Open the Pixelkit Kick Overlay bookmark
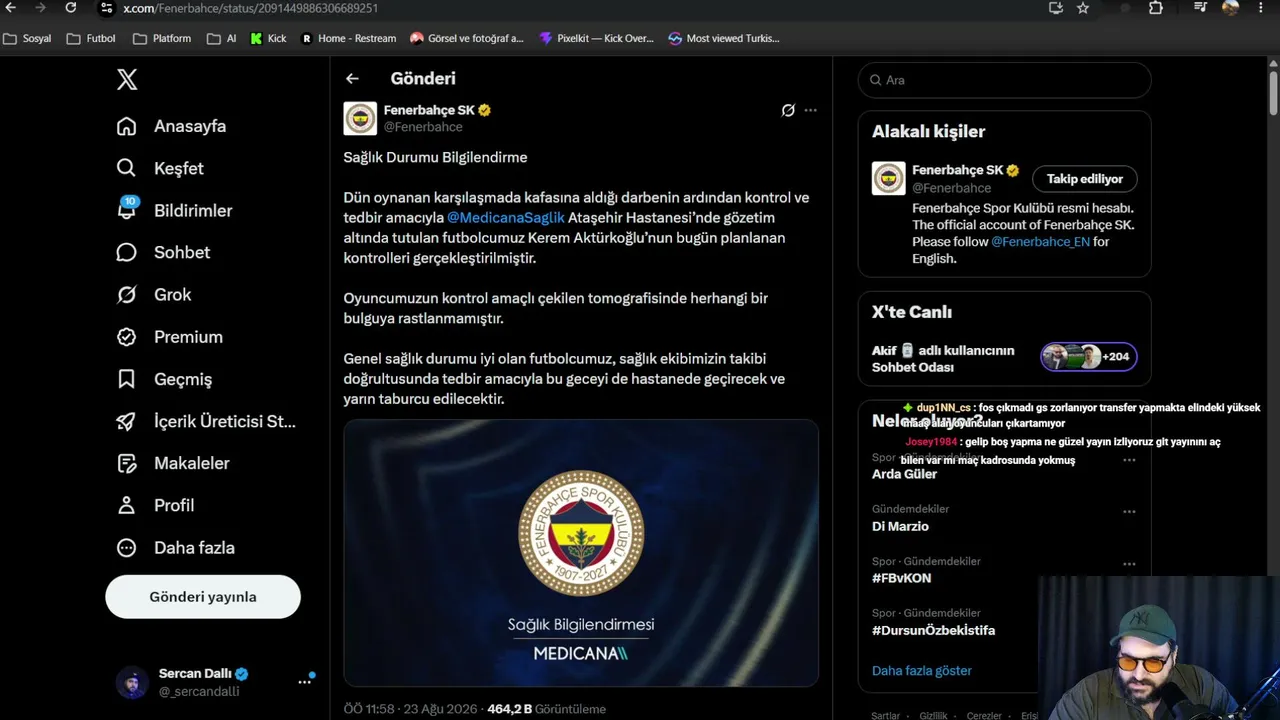 coord(597,38)
